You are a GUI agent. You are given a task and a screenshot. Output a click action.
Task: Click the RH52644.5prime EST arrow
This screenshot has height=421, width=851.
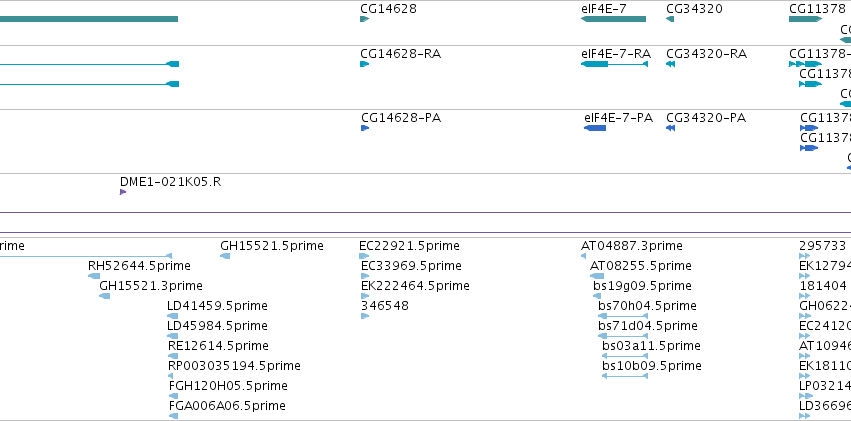[x=94, y=276]
